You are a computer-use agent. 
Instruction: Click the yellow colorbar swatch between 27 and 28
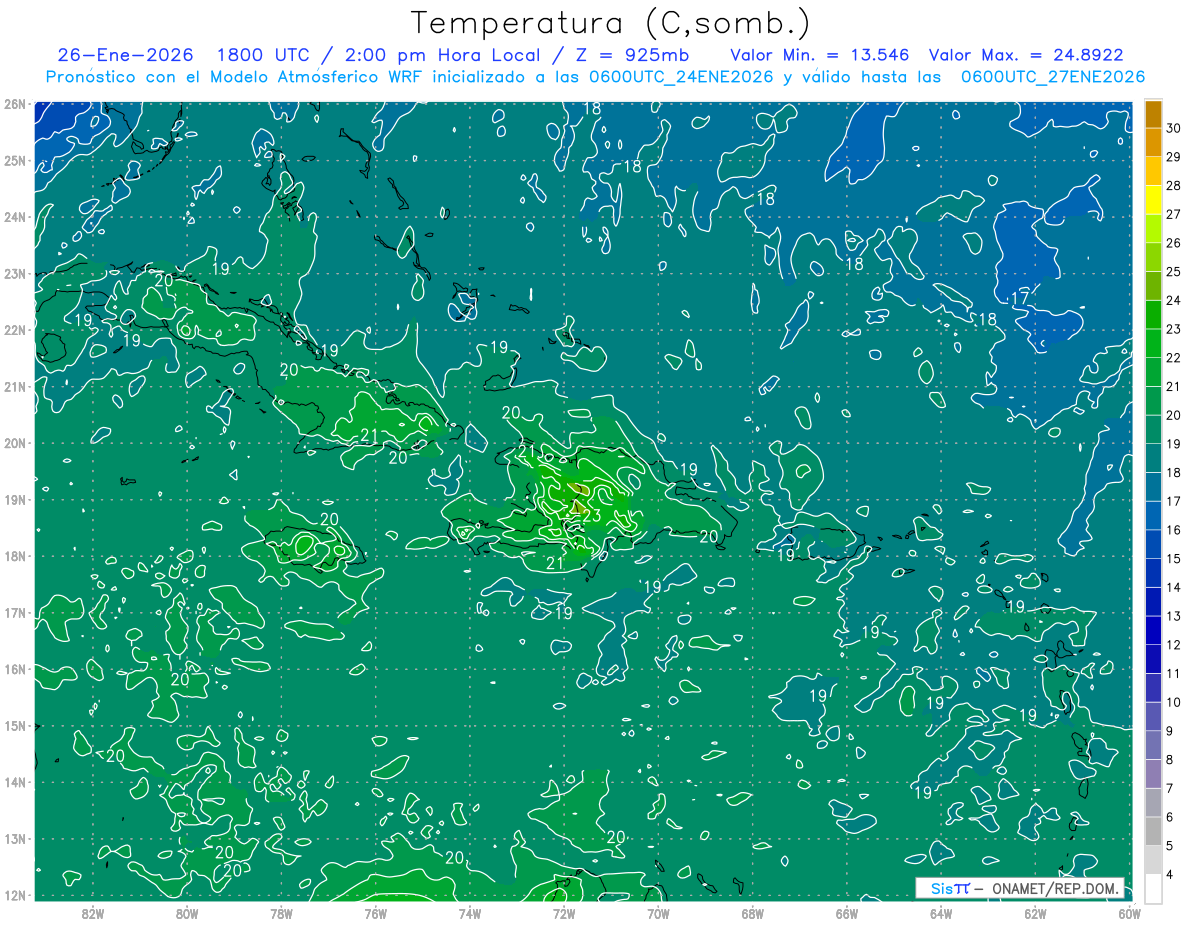[1153, 200]
